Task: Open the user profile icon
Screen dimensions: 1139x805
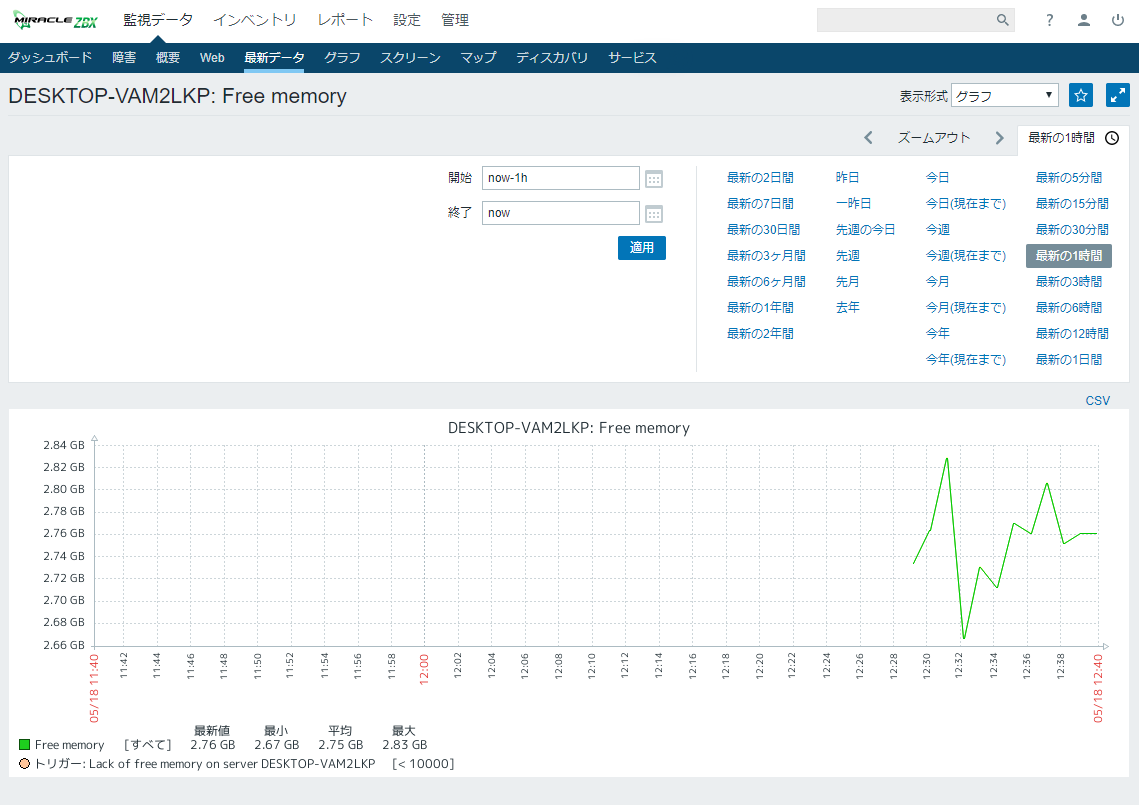Action: [x=1084, y=20]
